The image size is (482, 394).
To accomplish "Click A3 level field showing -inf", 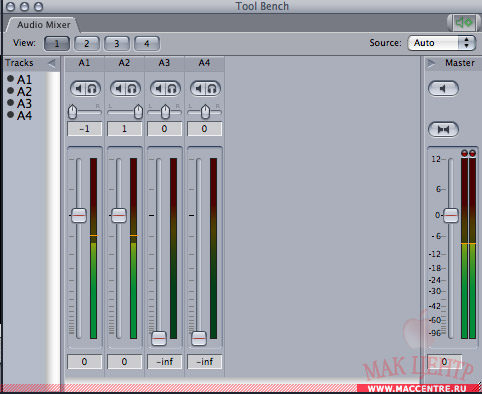I will tap(165, 362).
